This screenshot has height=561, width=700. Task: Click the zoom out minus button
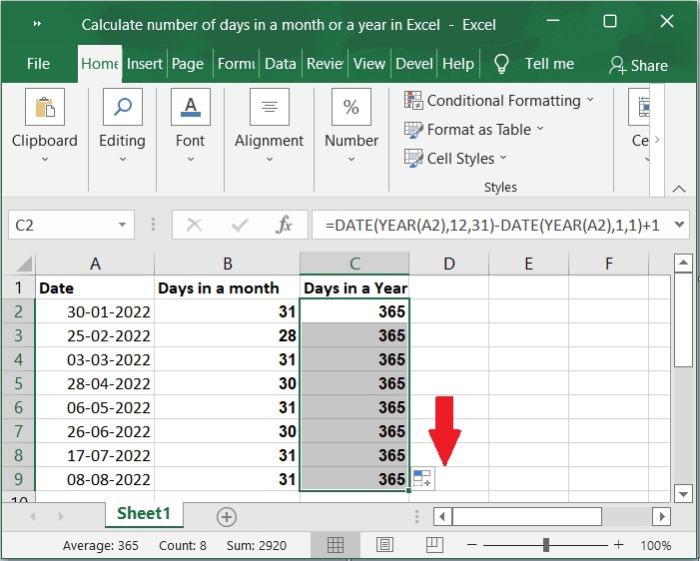click(472, 545)
